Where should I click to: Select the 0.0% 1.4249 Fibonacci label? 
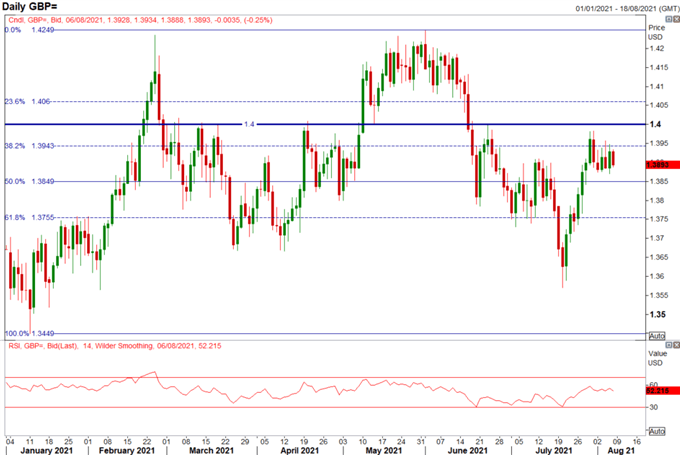[29, 30]
